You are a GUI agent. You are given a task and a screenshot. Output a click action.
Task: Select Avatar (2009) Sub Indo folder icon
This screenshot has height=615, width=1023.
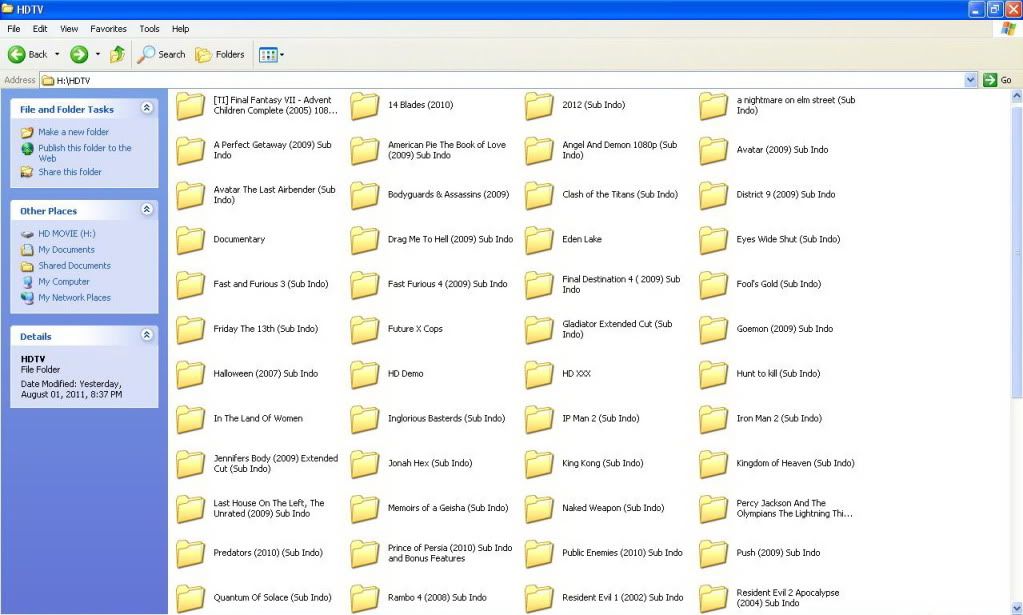point(714,151)
